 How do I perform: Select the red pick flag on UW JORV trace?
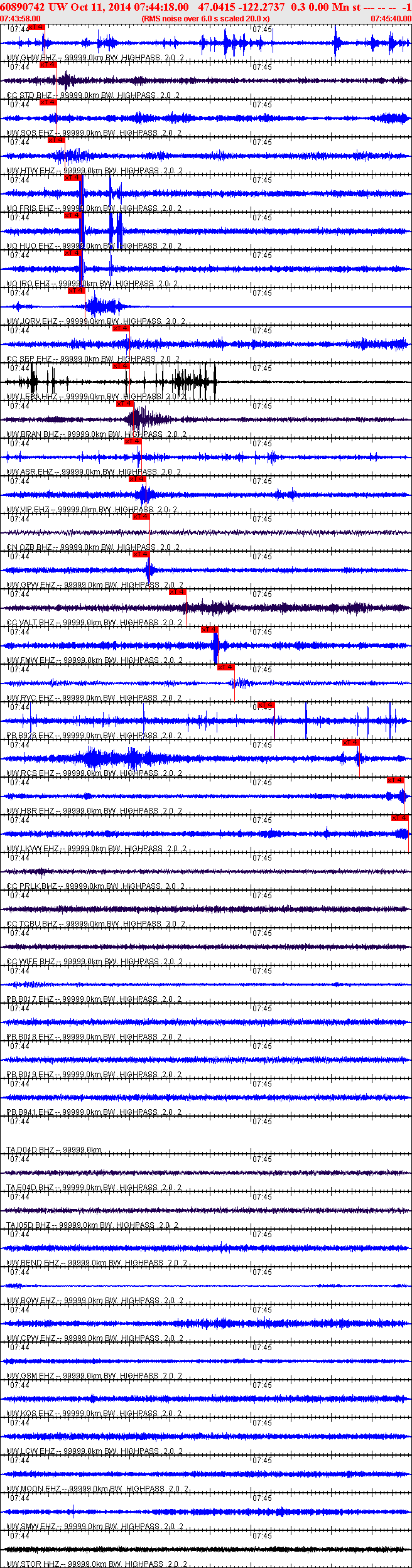(76, 291)
